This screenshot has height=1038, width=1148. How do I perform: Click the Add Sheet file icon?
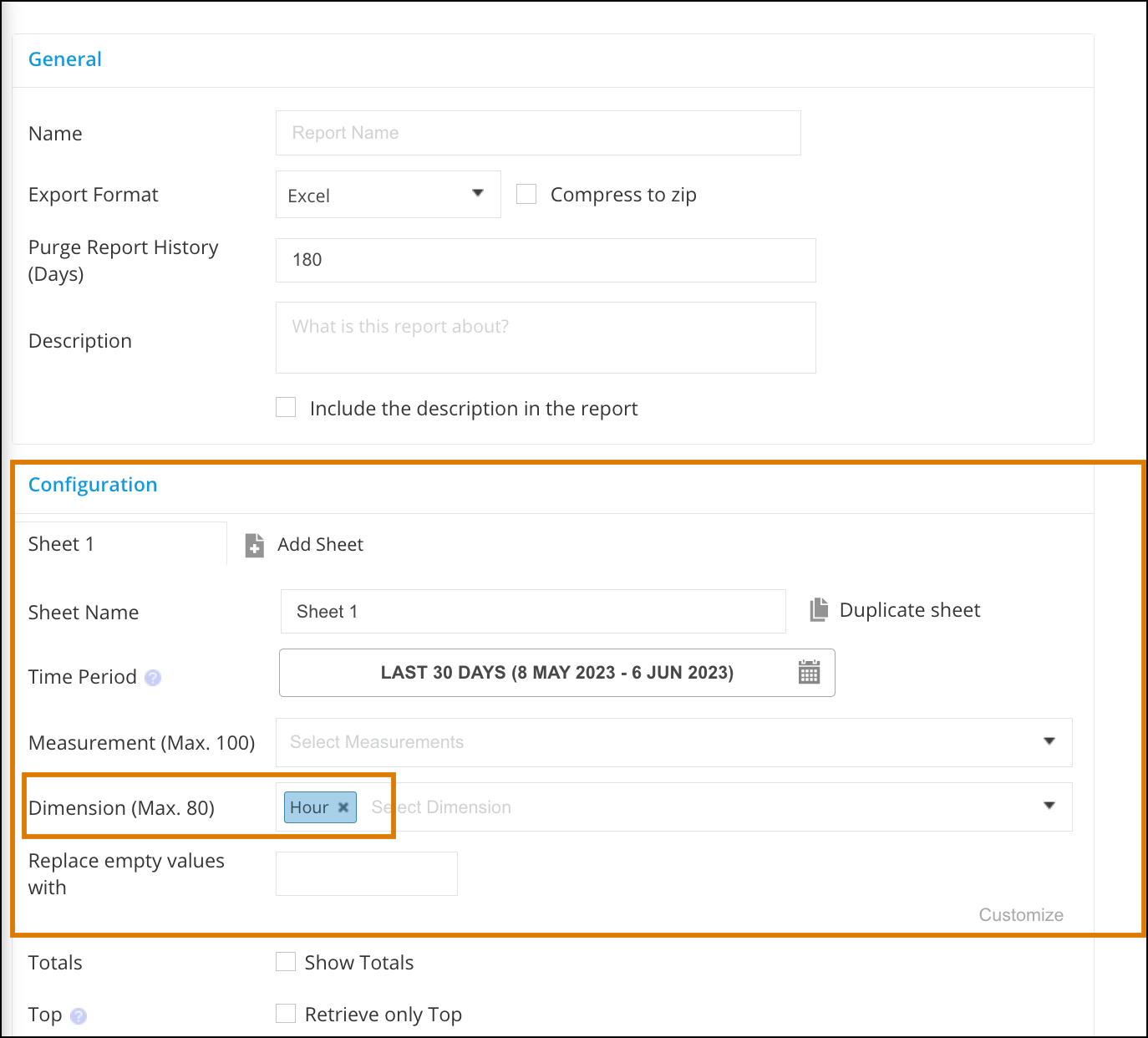point(255,545)
